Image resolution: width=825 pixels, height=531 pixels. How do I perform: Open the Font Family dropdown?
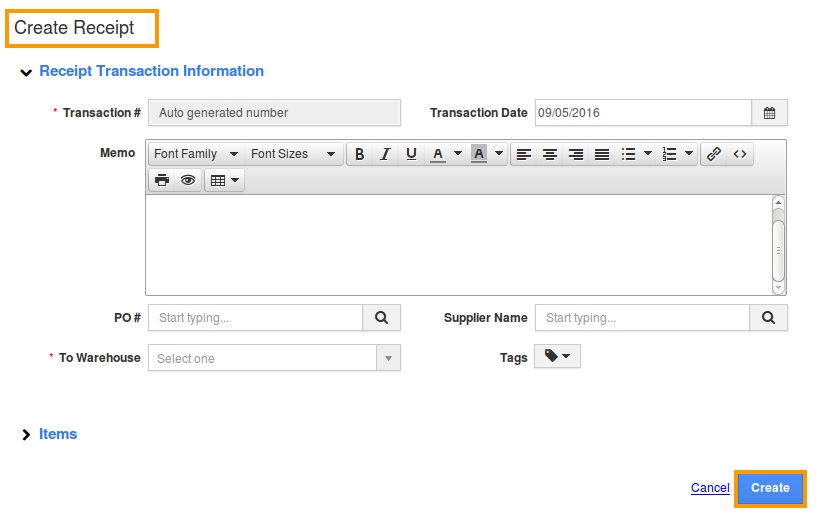click(x=196, y=154)
